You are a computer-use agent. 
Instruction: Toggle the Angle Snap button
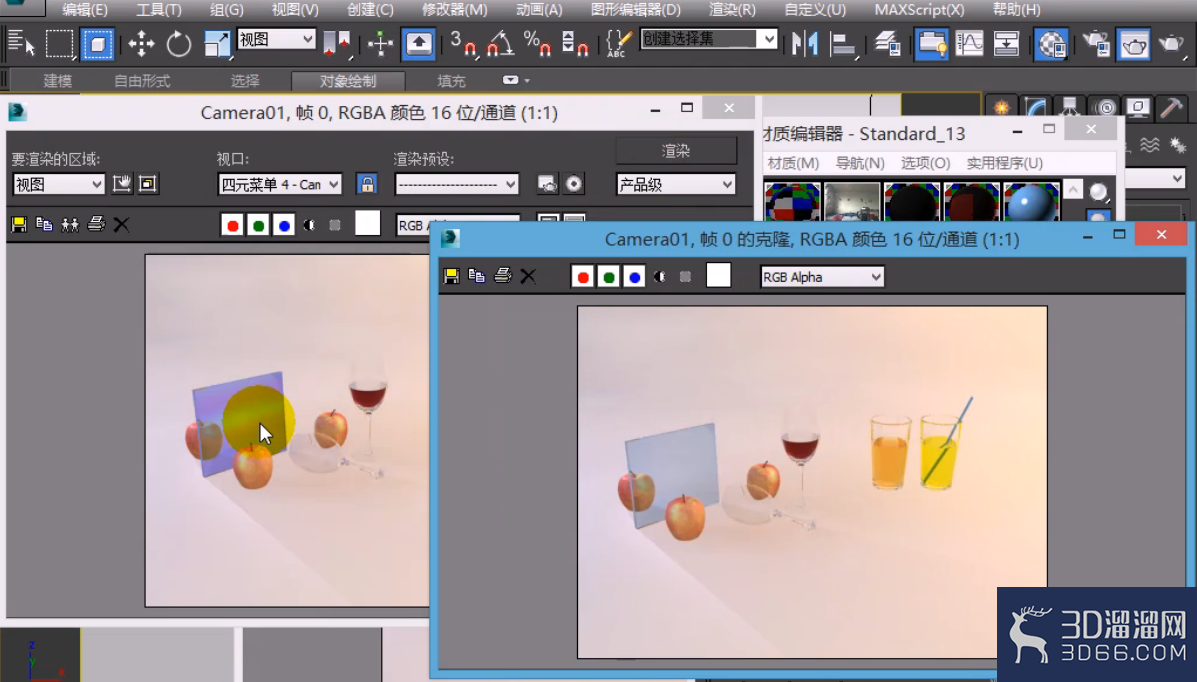click(x=500, y=44)
